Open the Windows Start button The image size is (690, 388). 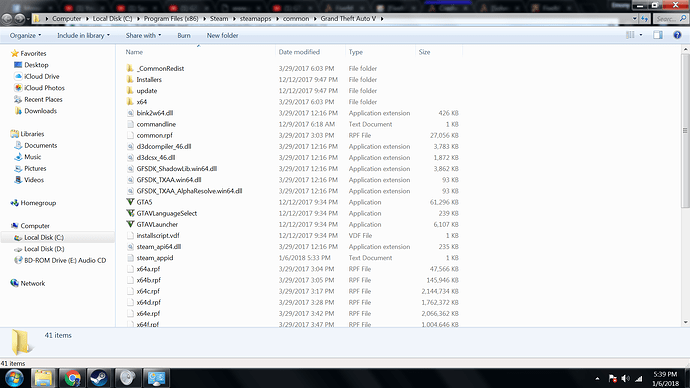point(14,378)
